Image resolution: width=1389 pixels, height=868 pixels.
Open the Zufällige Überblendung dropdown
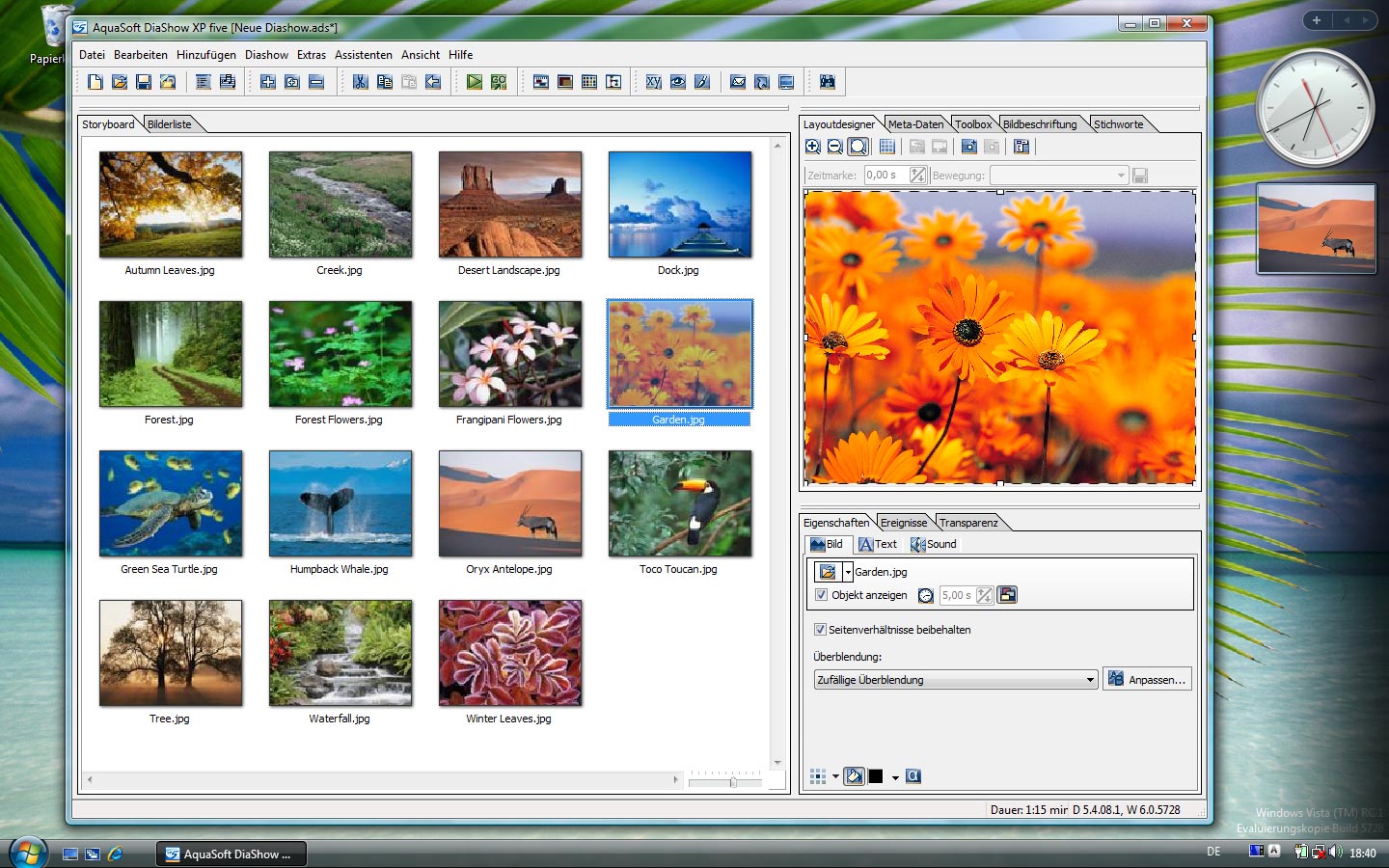[1090, 680]
